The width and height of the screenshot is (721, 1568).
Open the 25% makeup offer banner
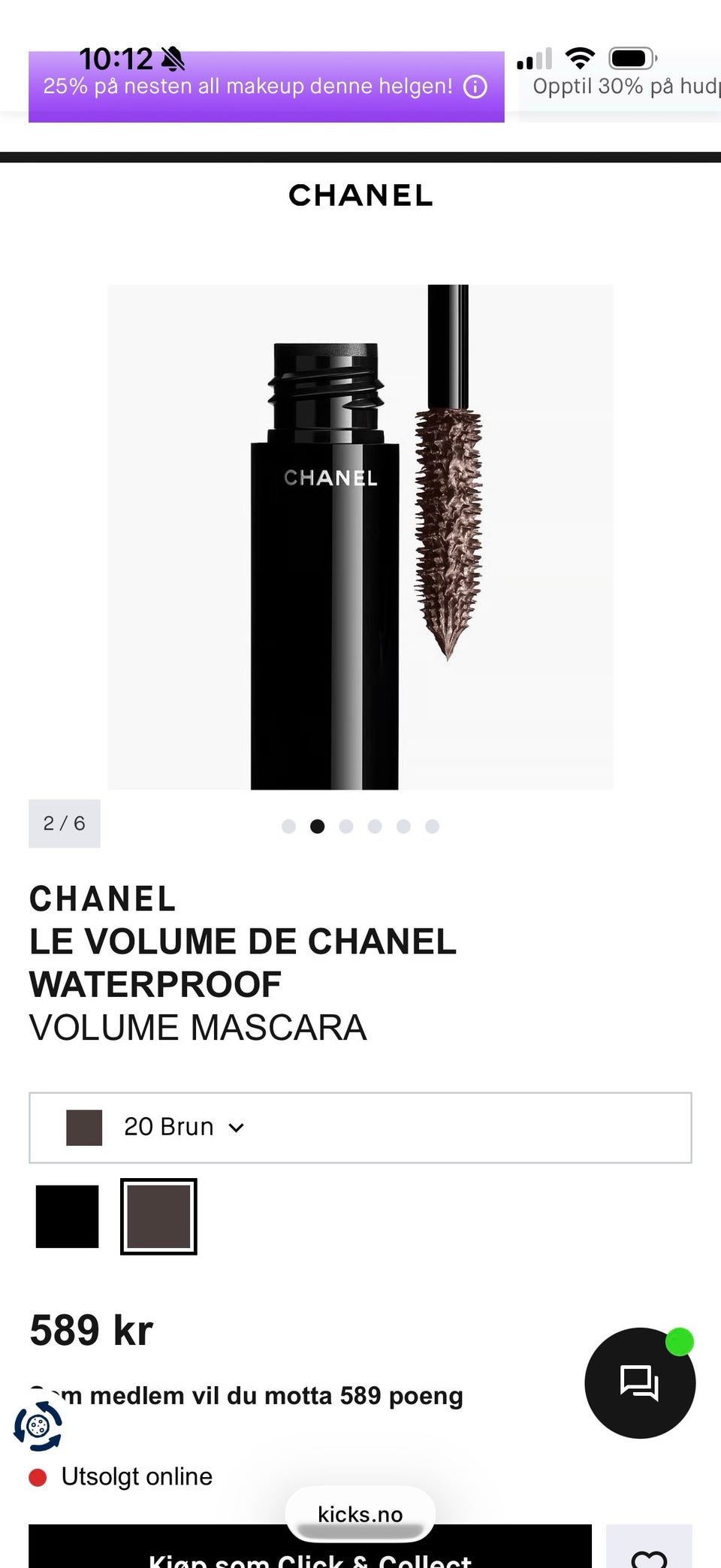click(267, 86)
